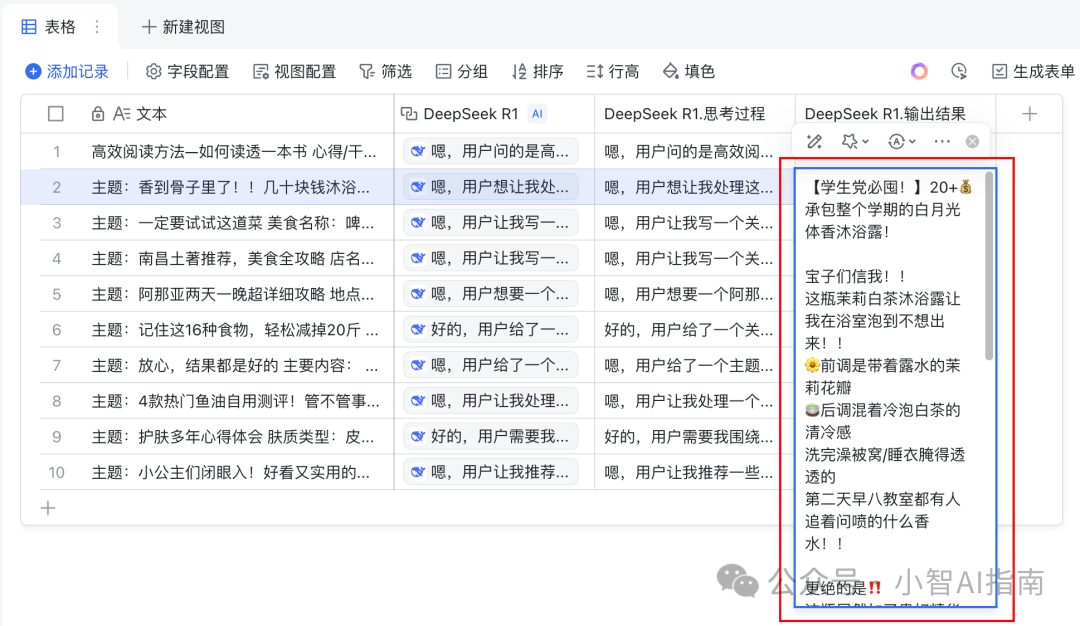Screen dimensions: 1080x626
Task: Open the 填色 fill color tool
Action: click(x=688, y=71)
